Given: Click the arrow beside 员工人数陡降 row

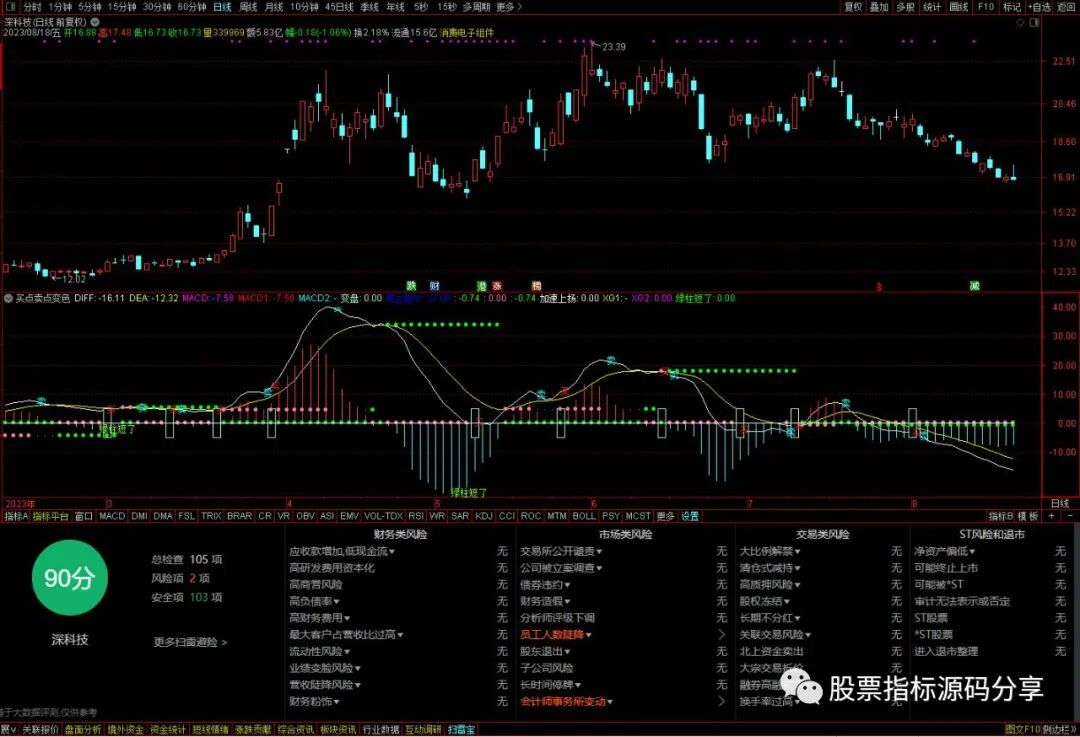Looking at the screenshot, I should pyautogui.click(x=722, y=634).
